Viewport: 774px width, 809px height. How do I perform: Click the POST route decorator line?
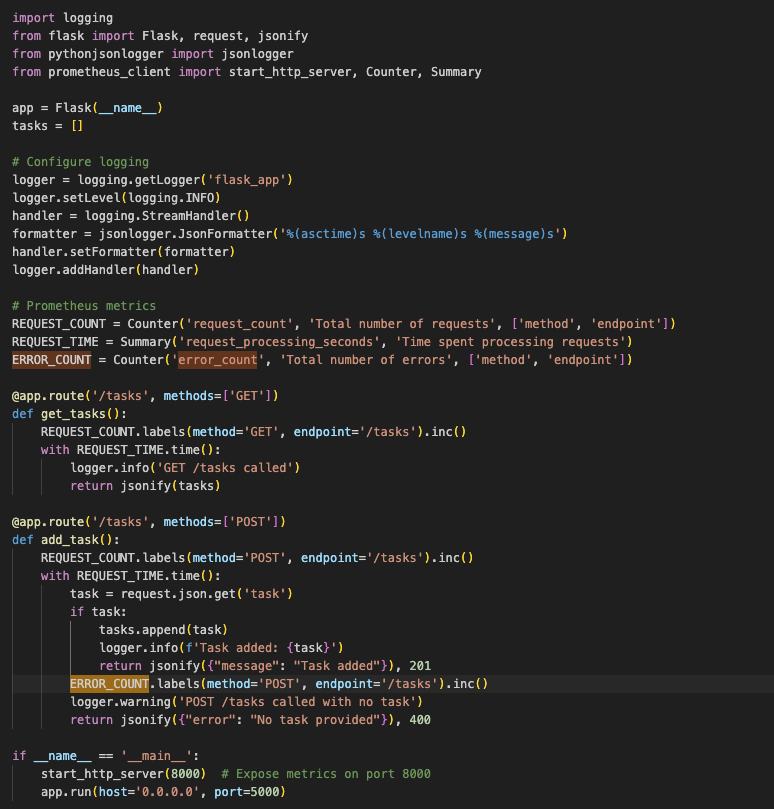(149, 522)
